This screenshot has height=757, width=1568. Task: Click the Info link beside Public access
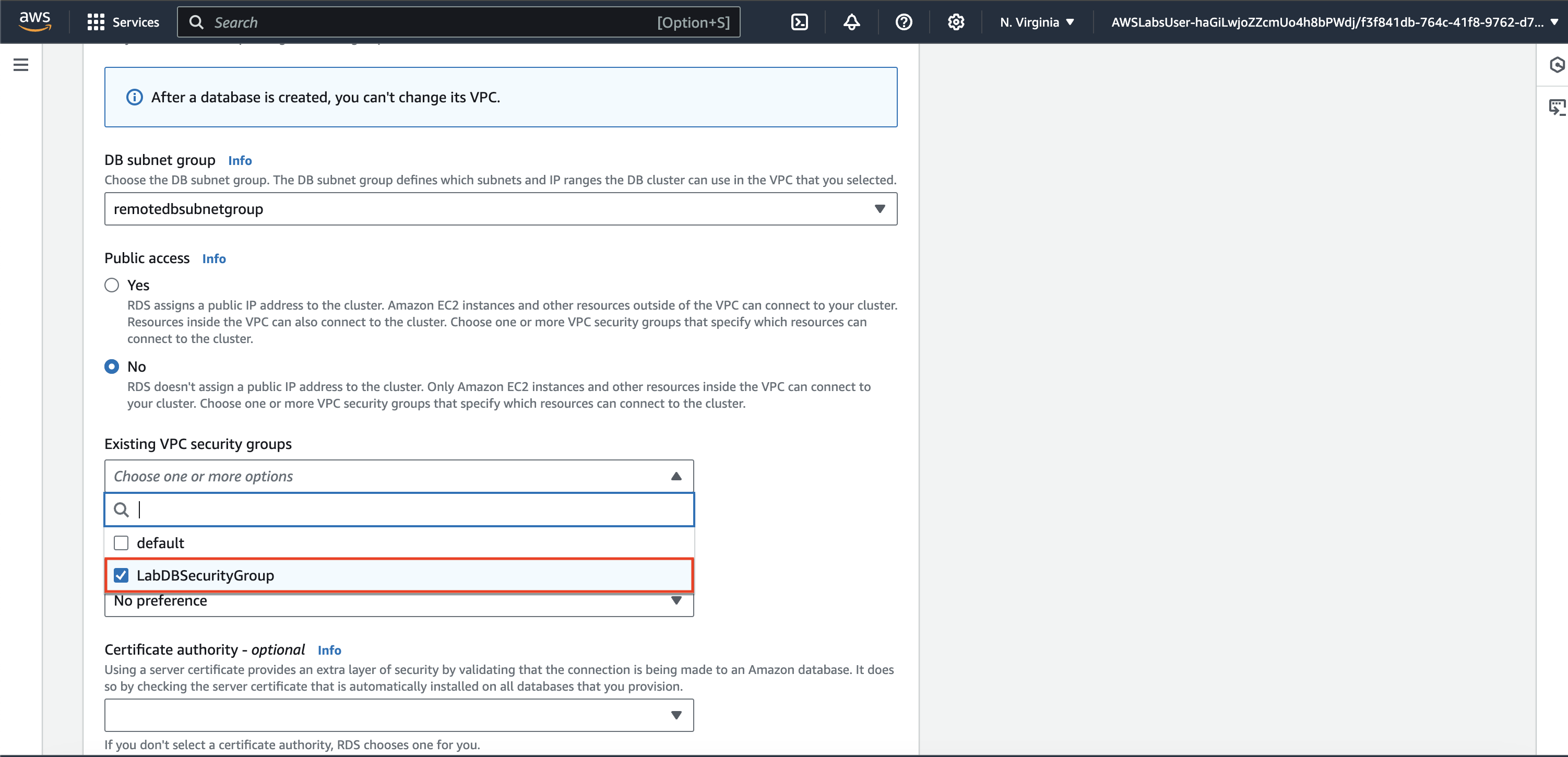(213, 259)
